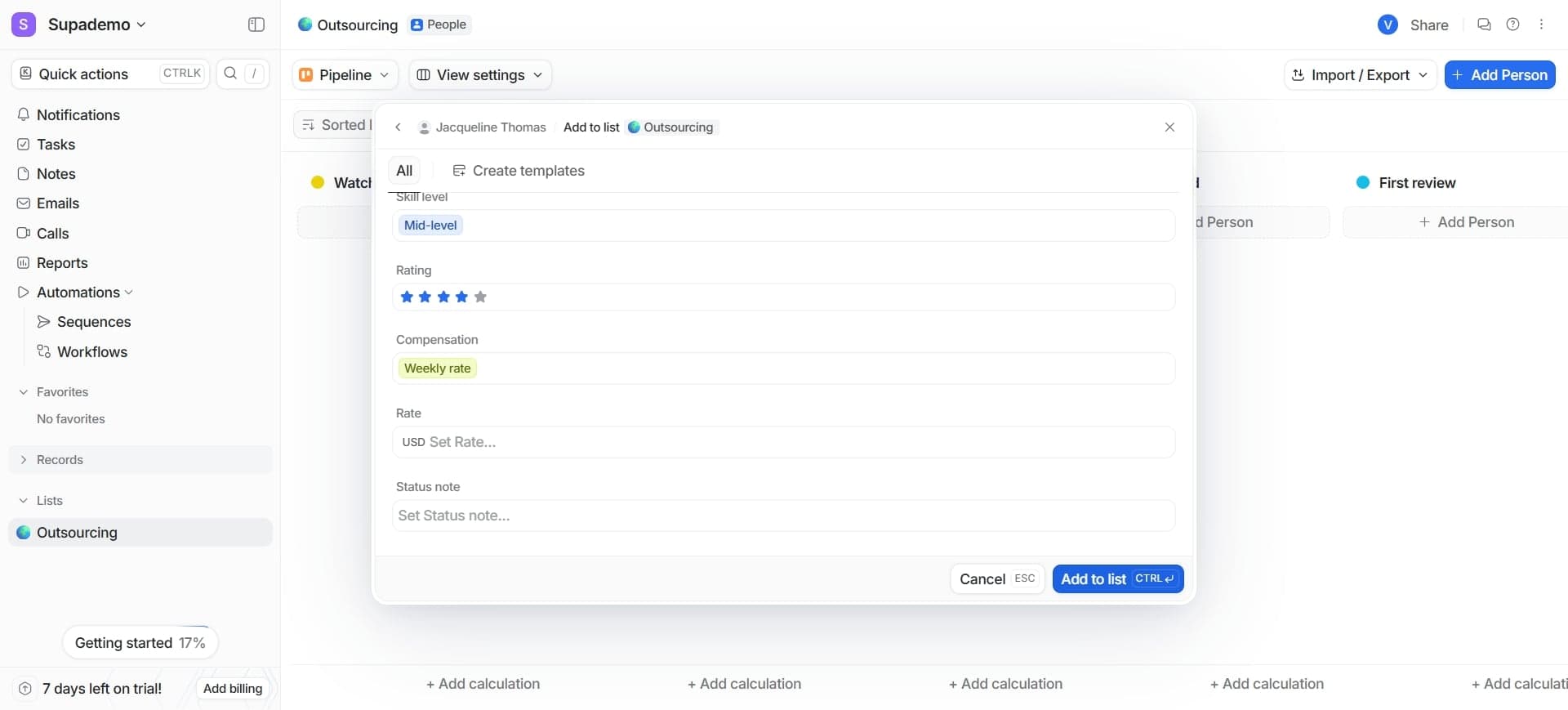This screenshot has width=1568, height=710.
Task: Click the Supademo workspace logo
Action: pos(24,25)
